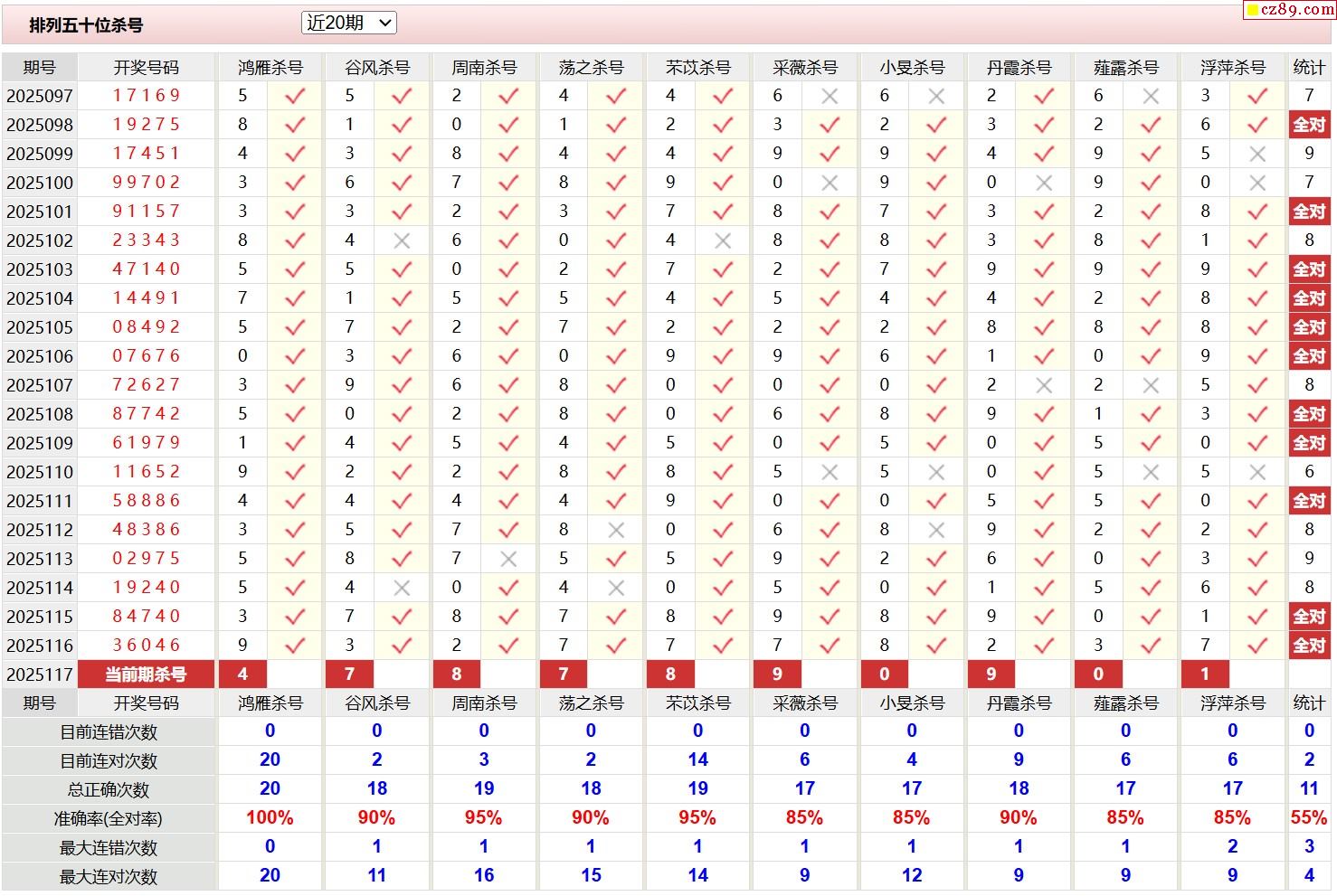1337x896 pixels.
Task: Click the top 谷风杀号 column header
Action: click(377, 68)
